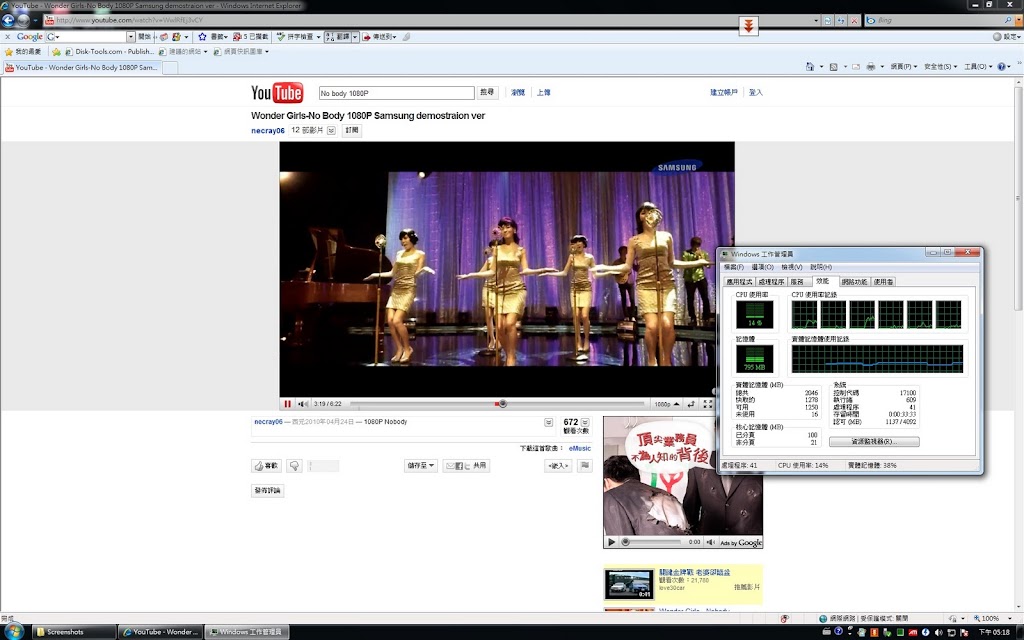
Task: Open the 1080p video quality menu
Action: tap(667, 404)
